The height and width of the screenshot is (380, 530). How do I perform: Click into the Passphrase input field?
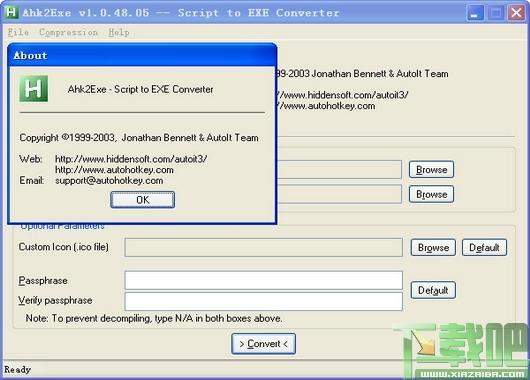264,280
